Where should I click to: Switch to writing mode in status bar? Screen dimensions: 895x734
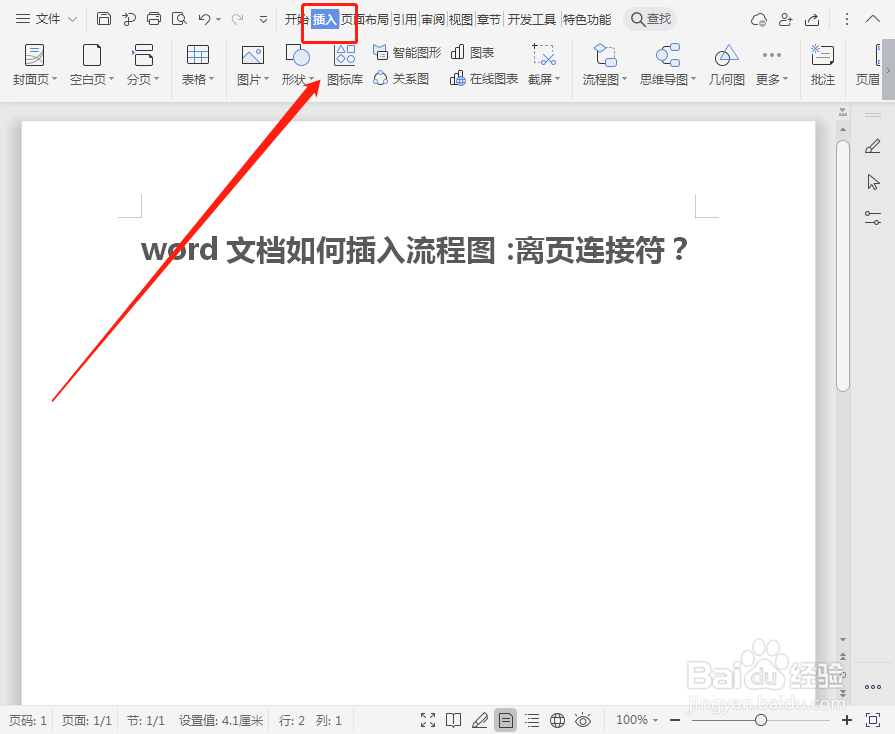pos(479,720)
